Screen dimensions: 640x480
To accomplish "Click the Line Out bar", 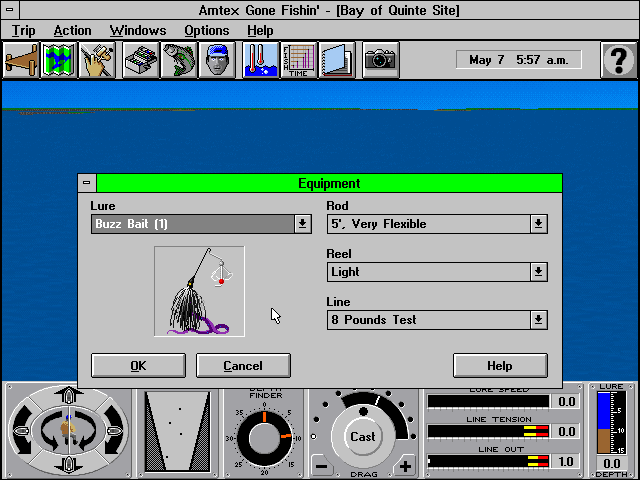I will point(488,461).
